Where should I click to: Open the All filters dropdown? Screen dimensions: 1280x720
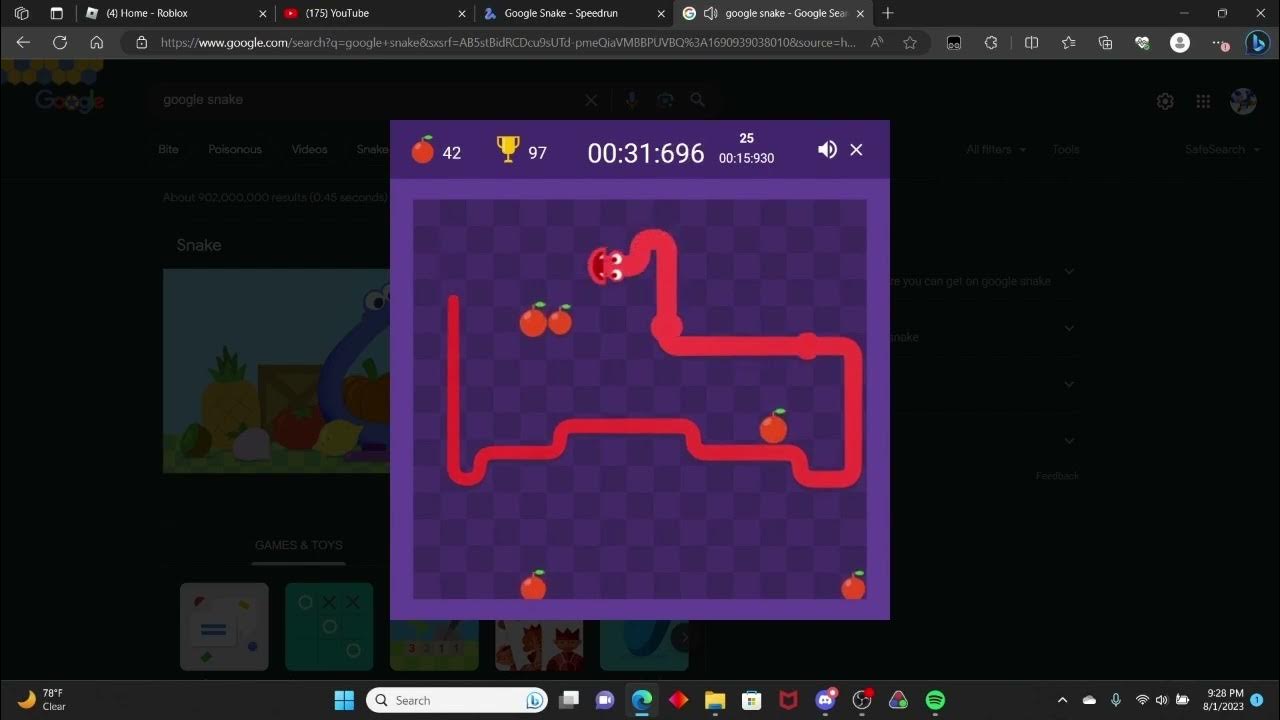tap(995, 149)
